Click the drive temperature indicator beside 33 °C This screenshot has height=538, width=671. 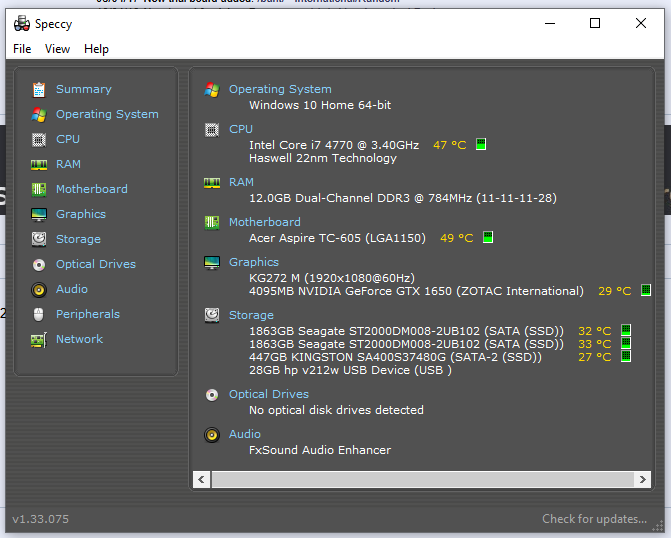(x=626, y=343)
